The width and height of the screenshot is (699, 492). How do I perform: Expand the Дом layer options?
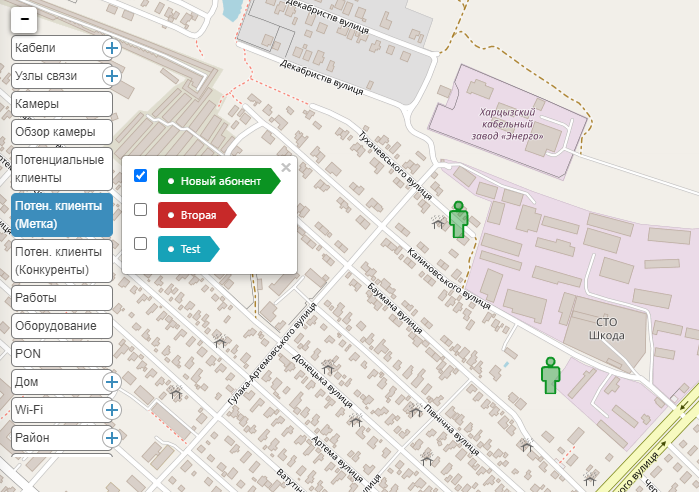pos(111,382)
